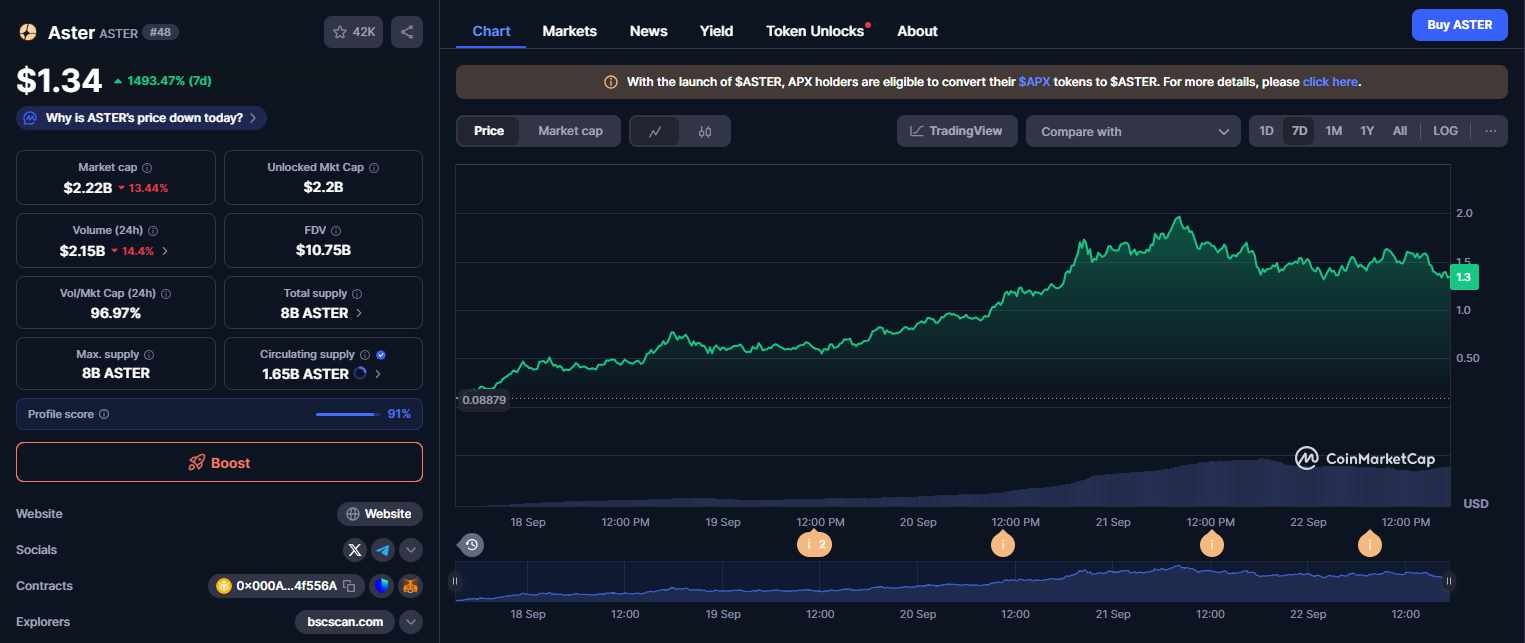Screen dimensions: 1525x643
Task: Open the News tab
Action: coord(648,31)
